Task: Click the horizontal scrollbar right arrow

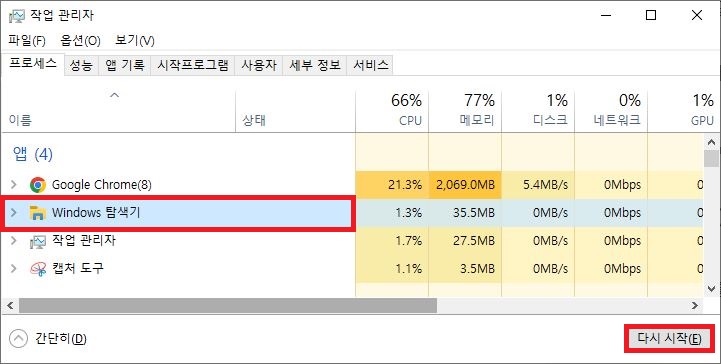Action: [x=695, y=305]
